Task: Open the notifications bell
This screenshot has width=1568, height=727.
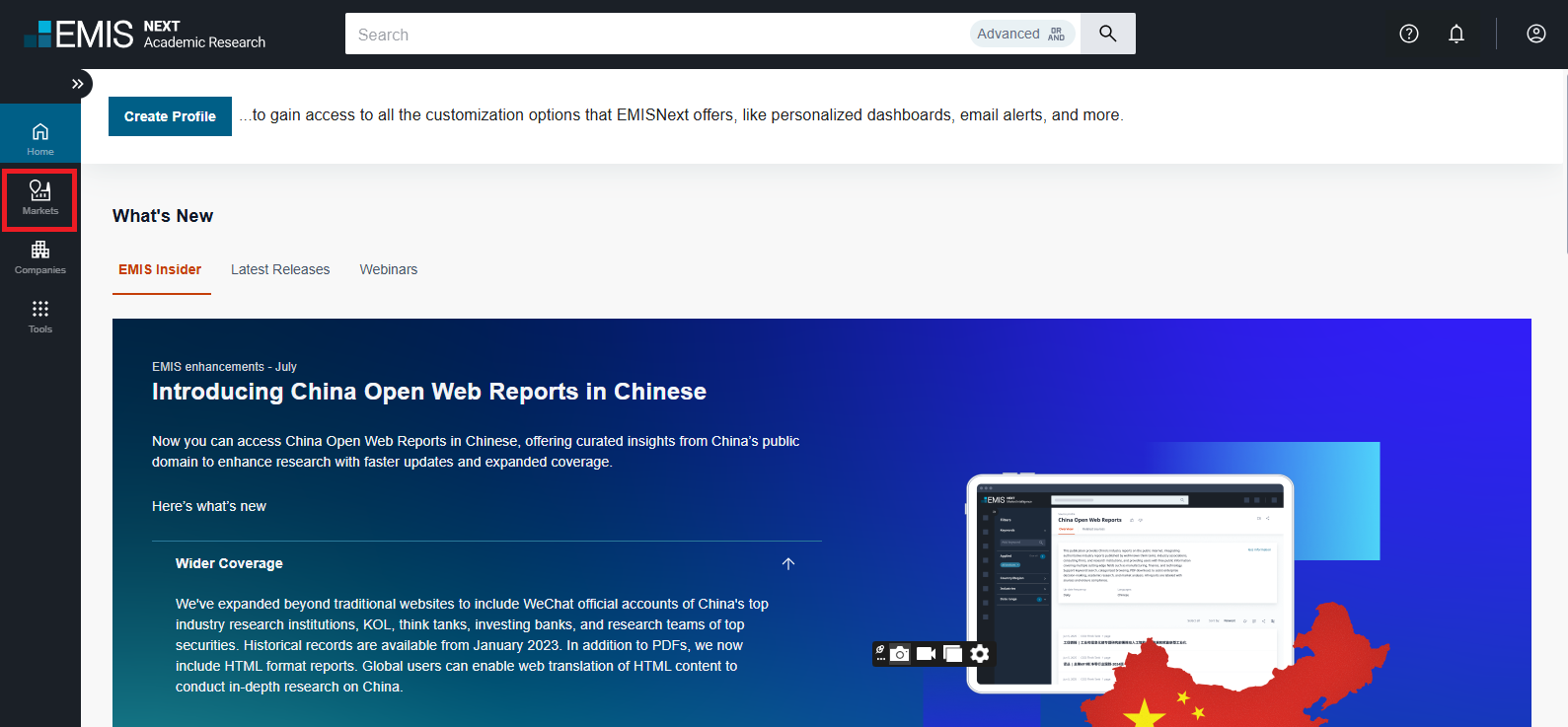Action: coord(1456,34)
